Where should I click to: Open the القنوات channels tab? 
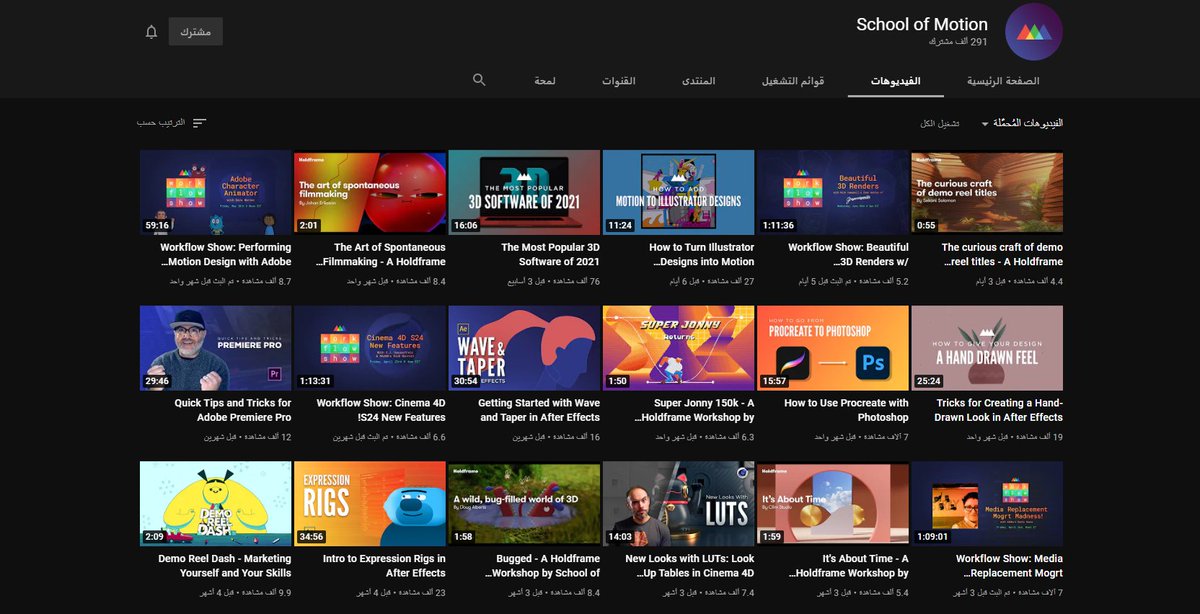tap(618, 80)
